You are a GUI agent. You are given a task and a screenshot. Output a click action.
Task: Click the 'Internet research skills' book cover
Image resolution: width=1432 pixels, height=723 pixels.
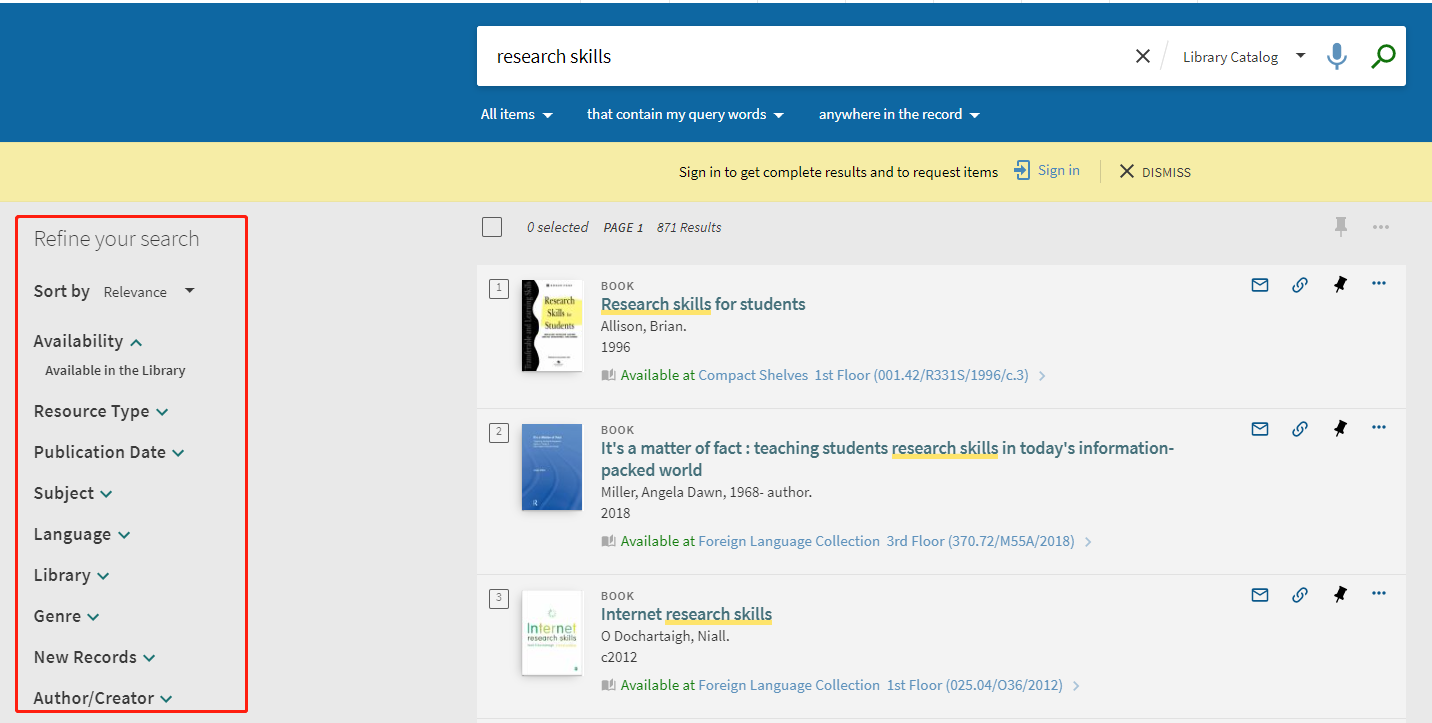click(552, 633)
